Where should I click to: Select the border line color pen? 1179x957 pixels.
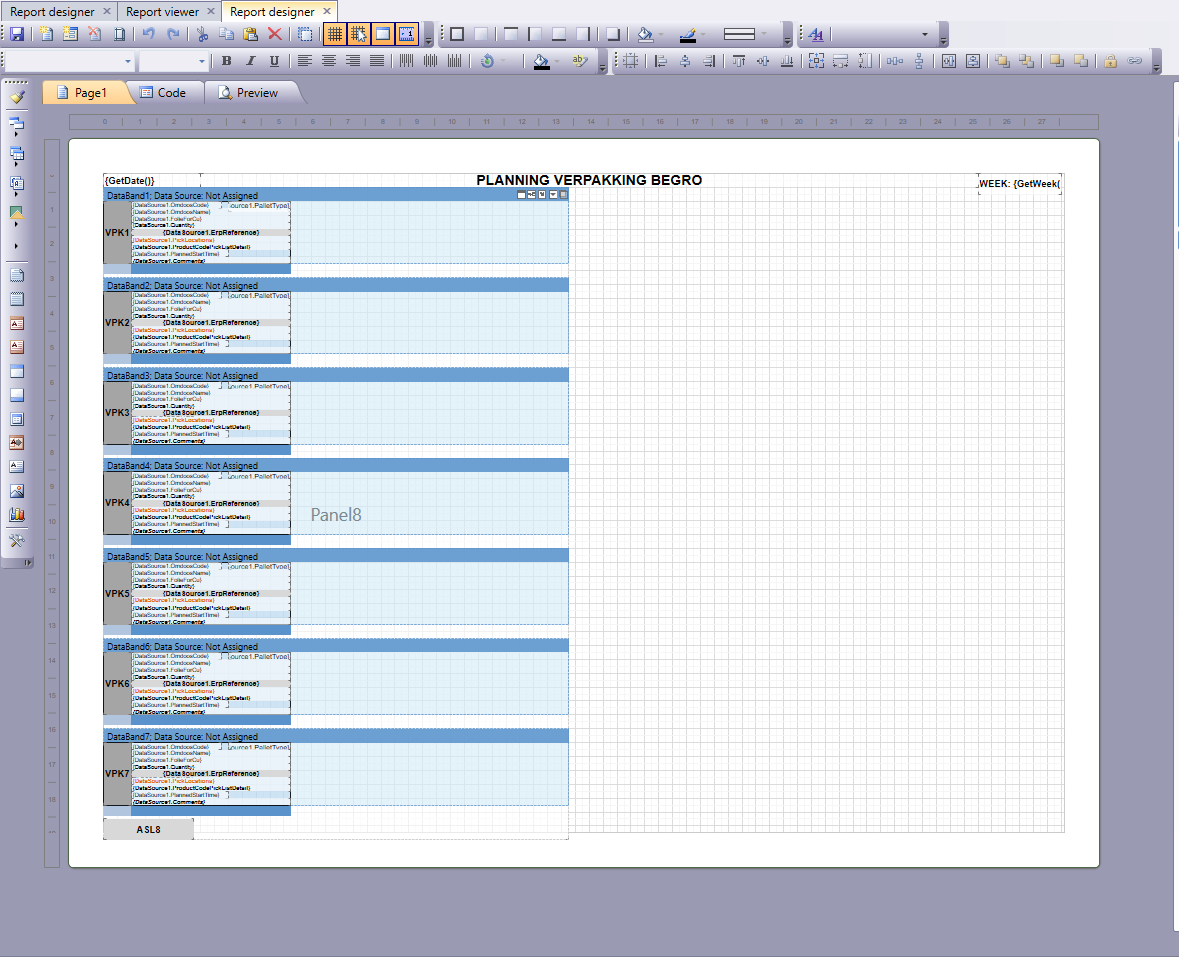(x=687, y=34)
